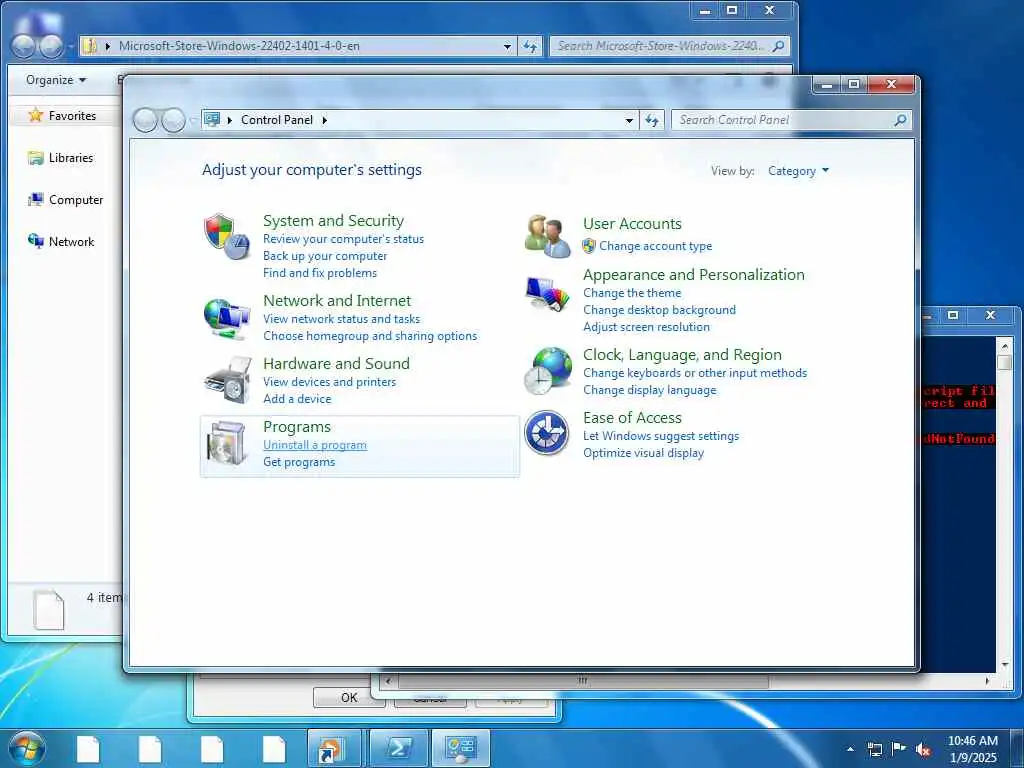Click the PowerShell window vertical scrollbar
This screenshot has width=1024, height=768.
tap(1004, 504)
